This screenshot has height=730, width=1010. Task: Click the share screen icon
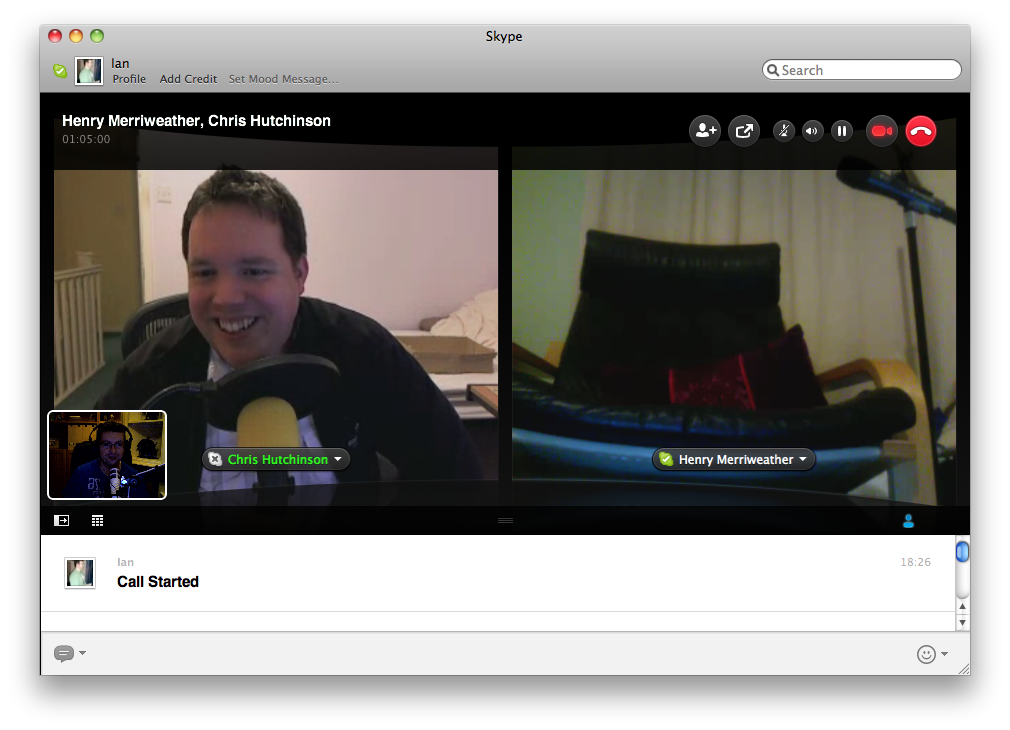tap(744, 130)
